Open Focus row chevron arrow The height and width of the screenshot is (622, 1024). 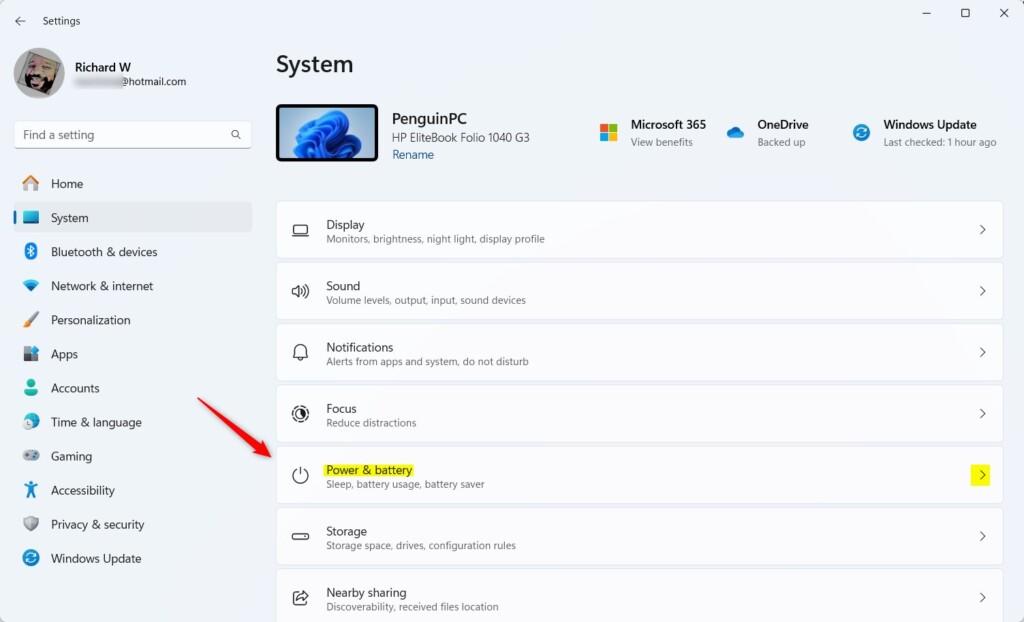tap(982, 414)
